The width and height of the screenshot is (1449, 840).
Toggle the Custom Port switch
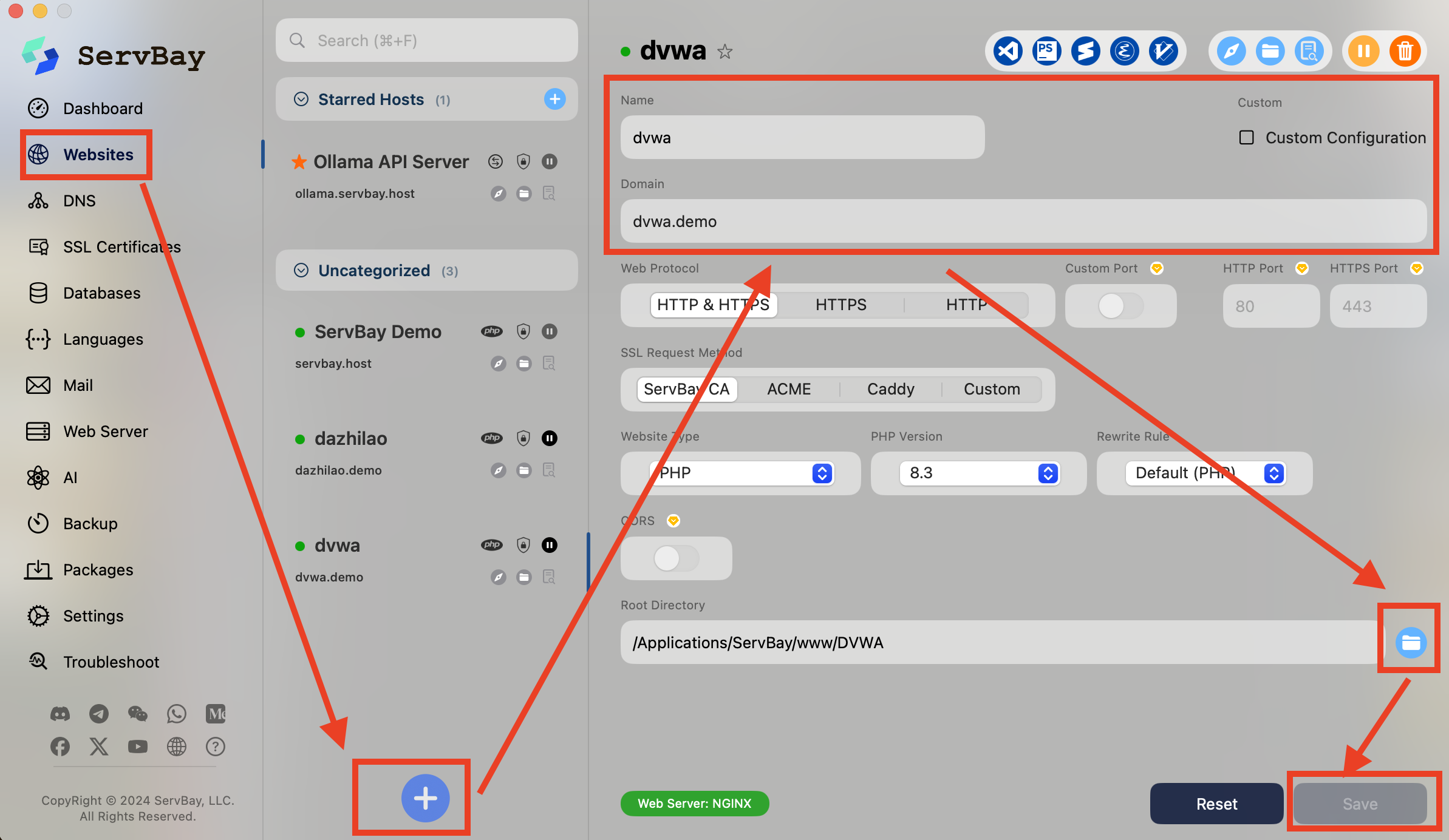[1120, 306]
